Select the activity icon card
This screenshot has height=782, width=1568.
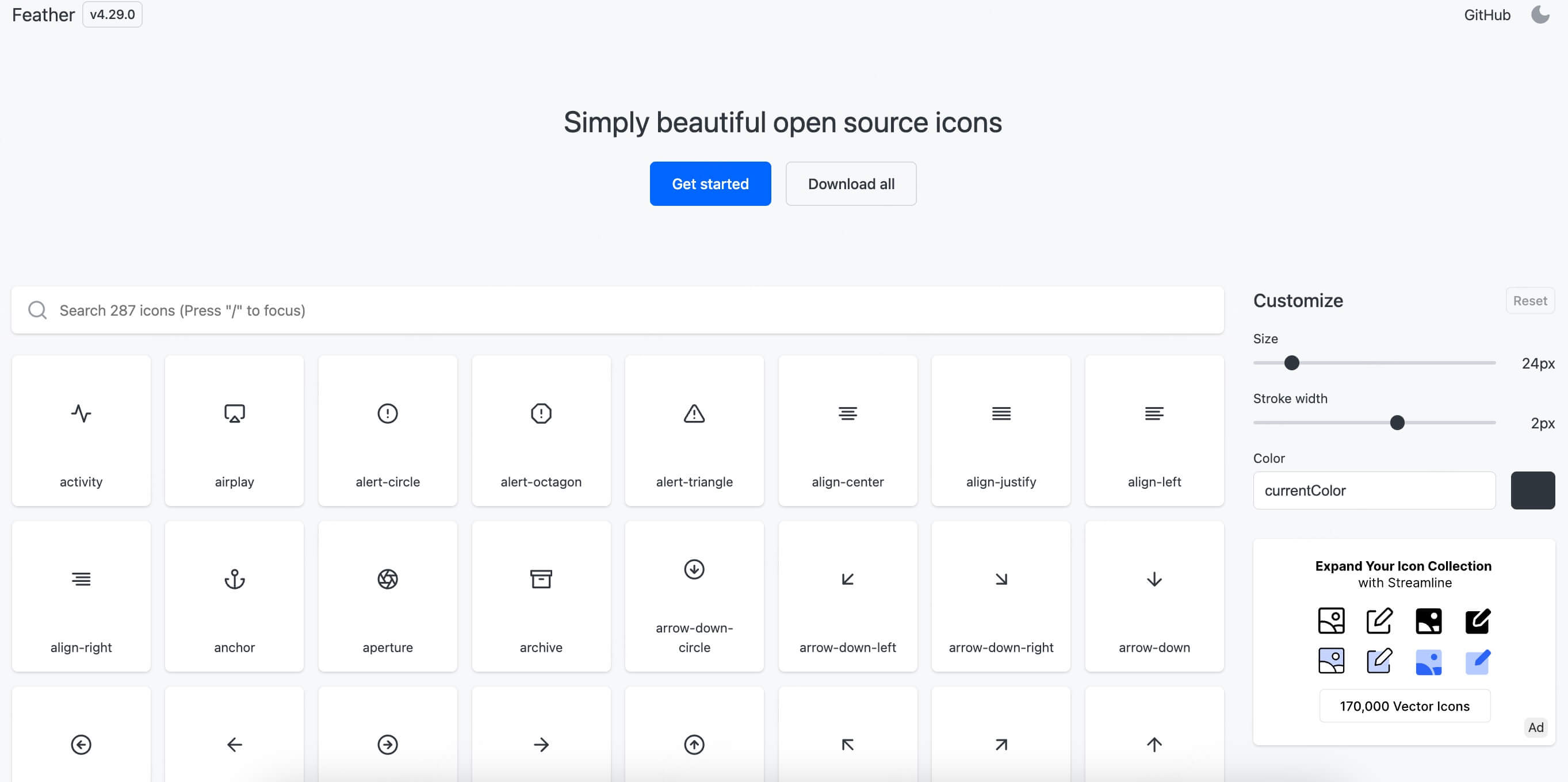click(81, 431)
